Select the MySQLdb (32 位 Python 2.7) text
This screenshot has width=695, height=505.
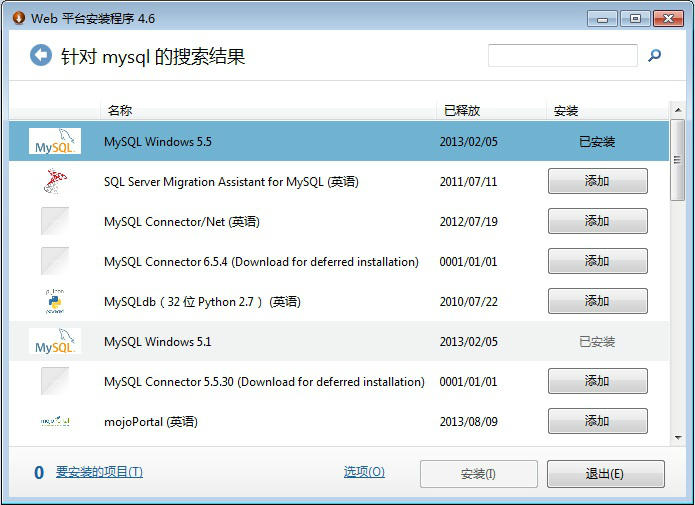tap(202, 301)
